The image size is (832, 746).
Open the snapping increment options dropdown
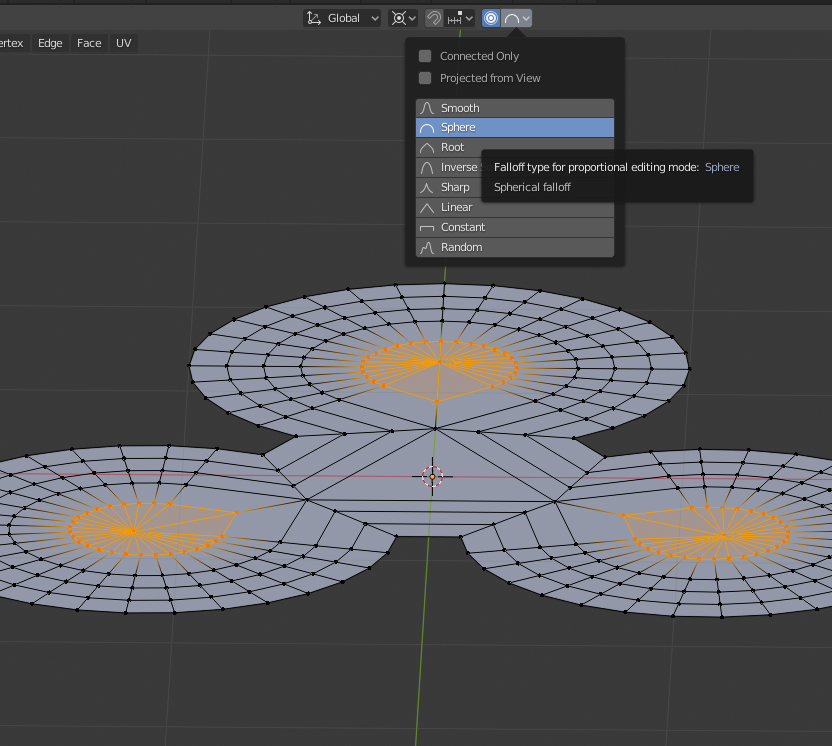pyautogui.click(x=461, y=18)
